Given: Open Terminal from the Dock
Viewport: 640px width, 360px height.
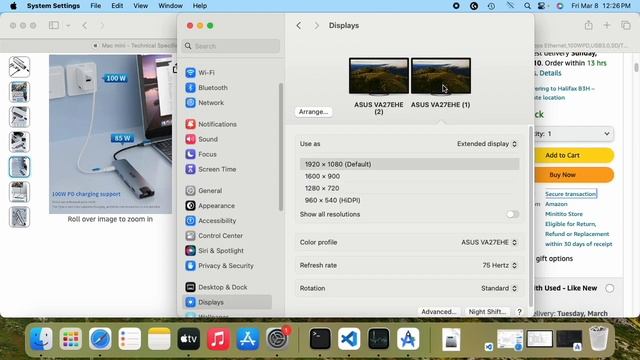Looking at the screenshot, I should [320, 339].
